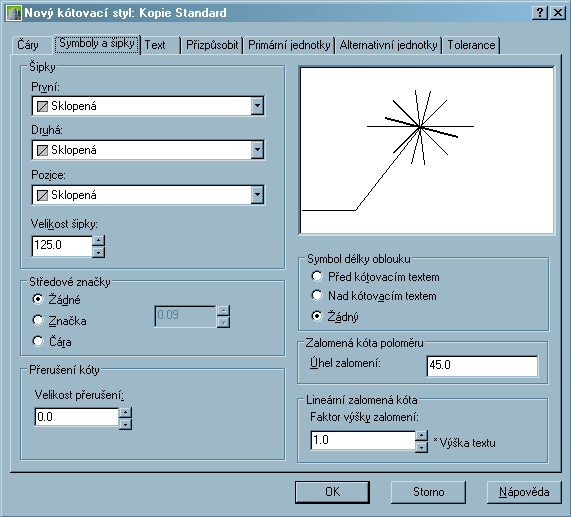
Task: Decrease Velikost přerušení with down spinner
Action: (x=125, y=424)
